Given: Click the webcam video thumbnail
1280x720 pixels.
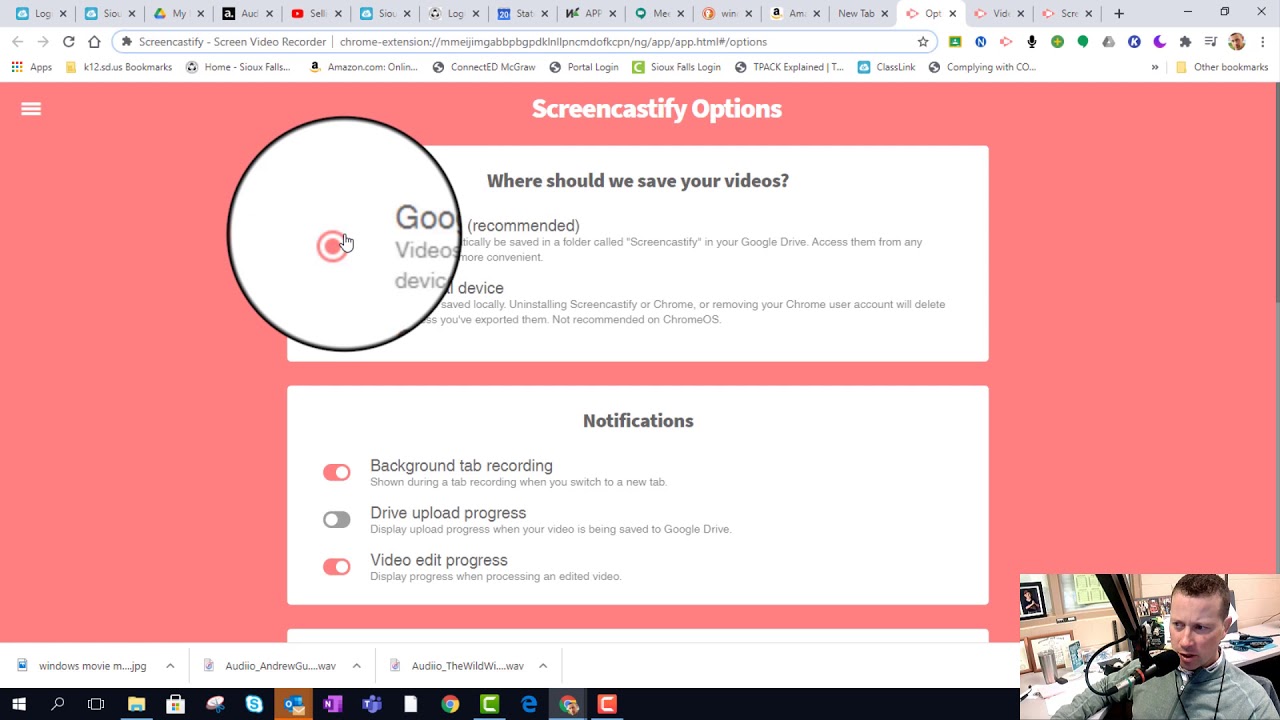Looking at the screenshot, I should click(1150, 647).
